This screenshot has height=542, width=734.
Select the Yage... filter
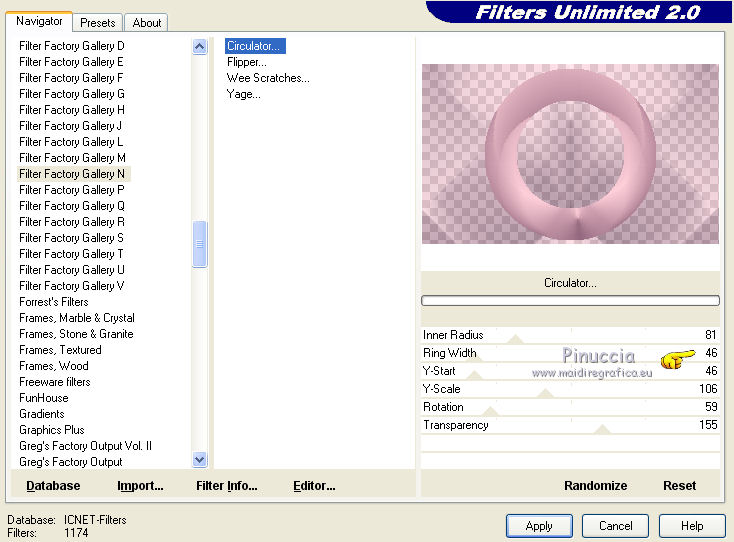coord(243,94)
